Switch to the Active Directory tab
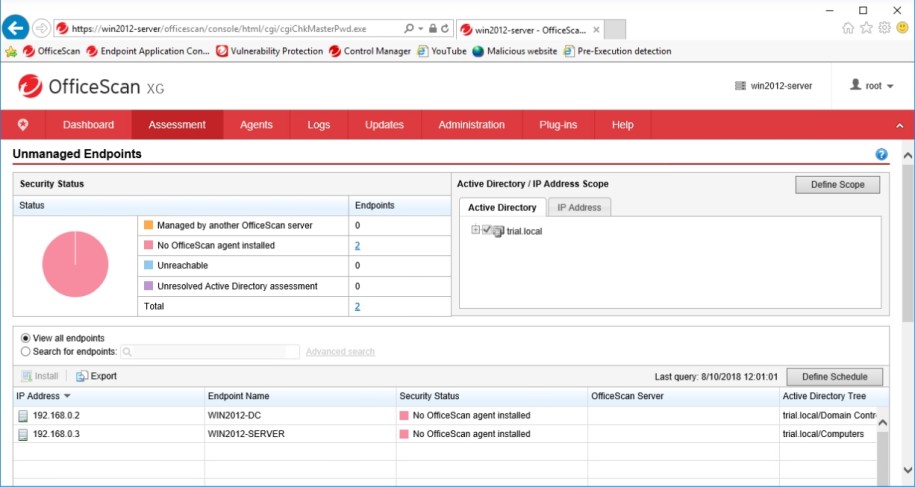 [502, 208]
